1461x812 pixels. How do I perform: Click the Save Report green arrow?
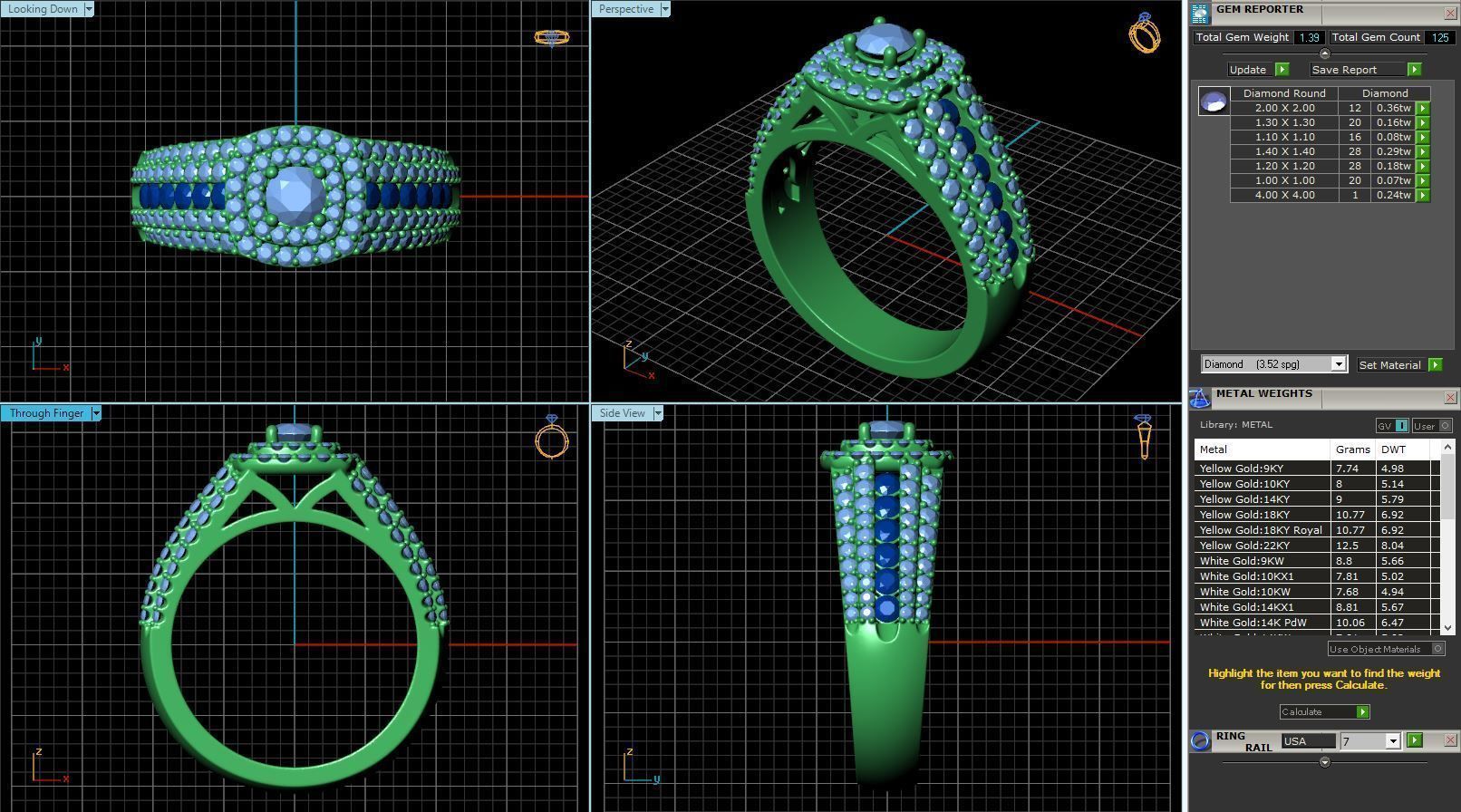click(1414, 70)
